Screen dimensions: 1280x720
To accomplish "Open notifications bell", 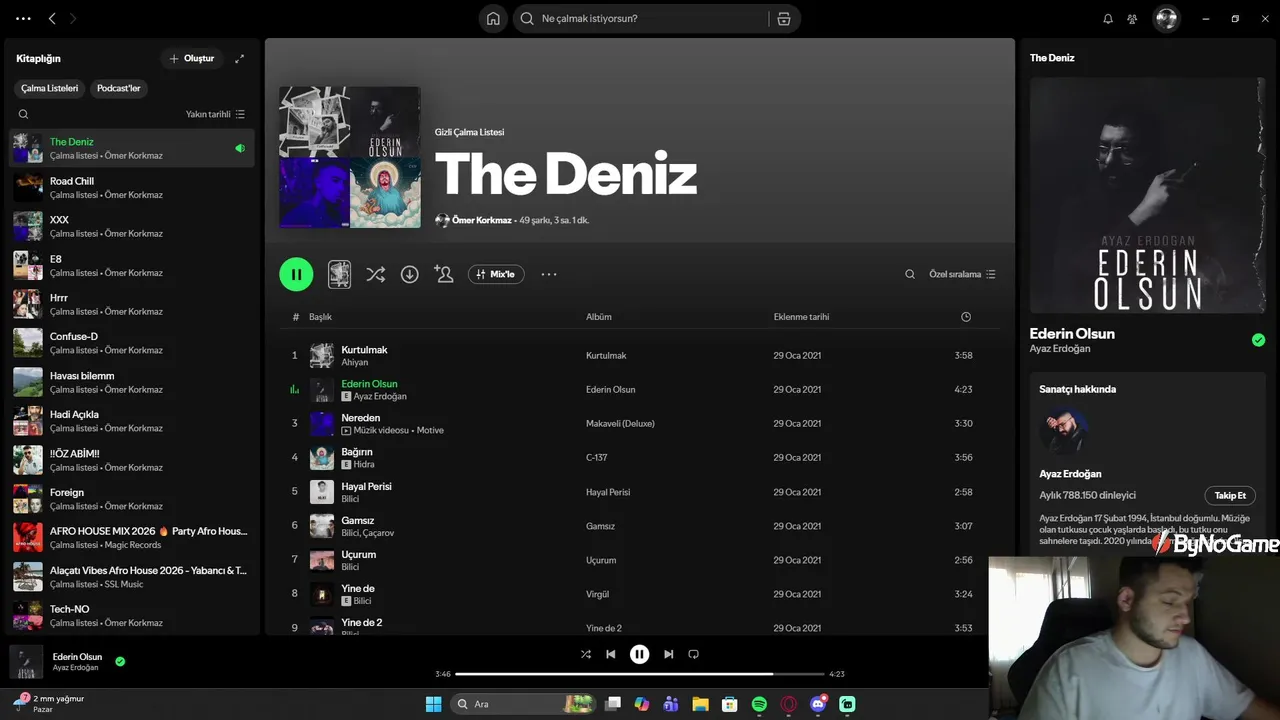I will (x=1108, y=18).
